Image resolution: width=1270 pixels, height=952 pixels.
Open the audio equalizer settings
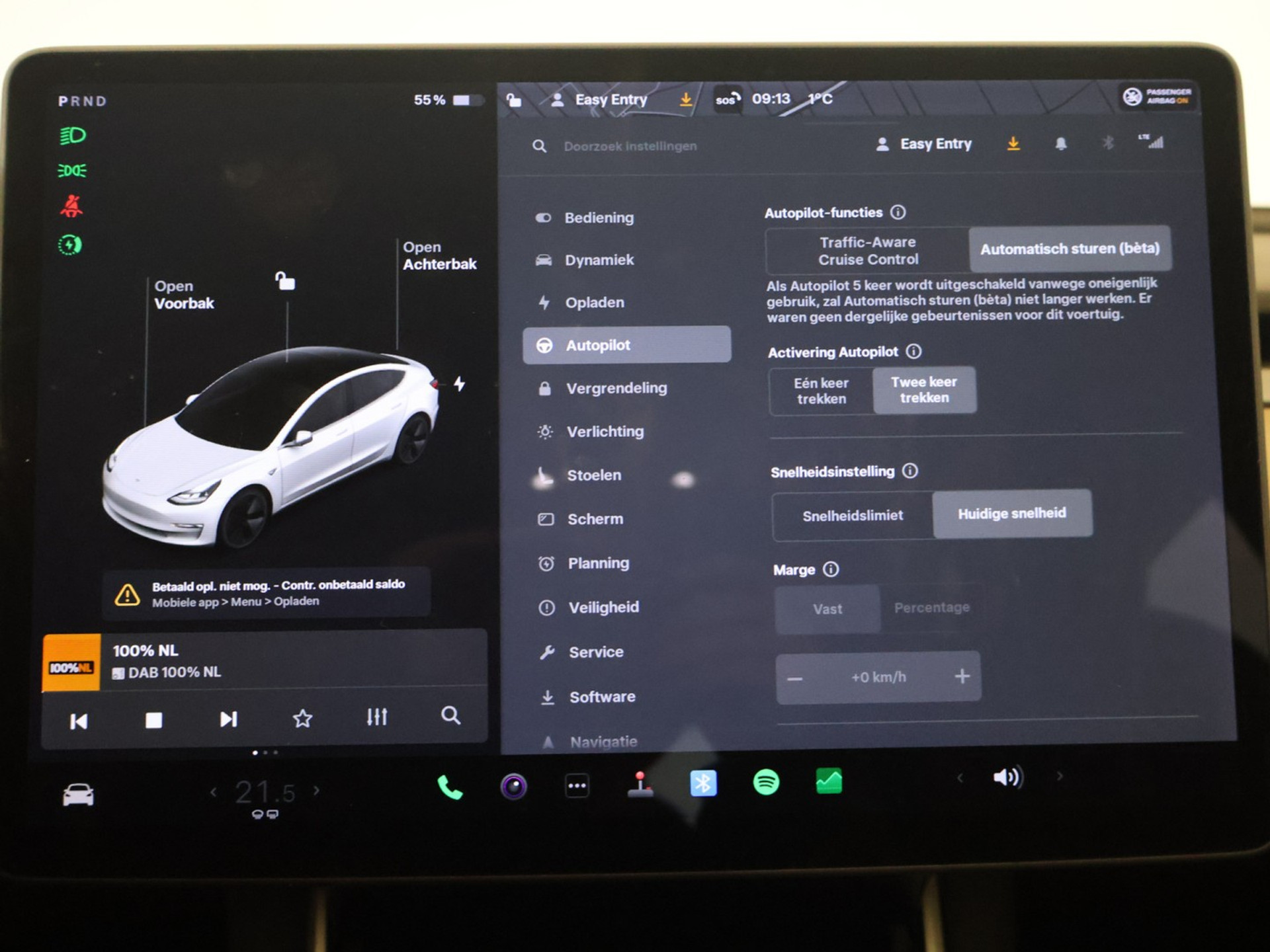coord(377,717)
